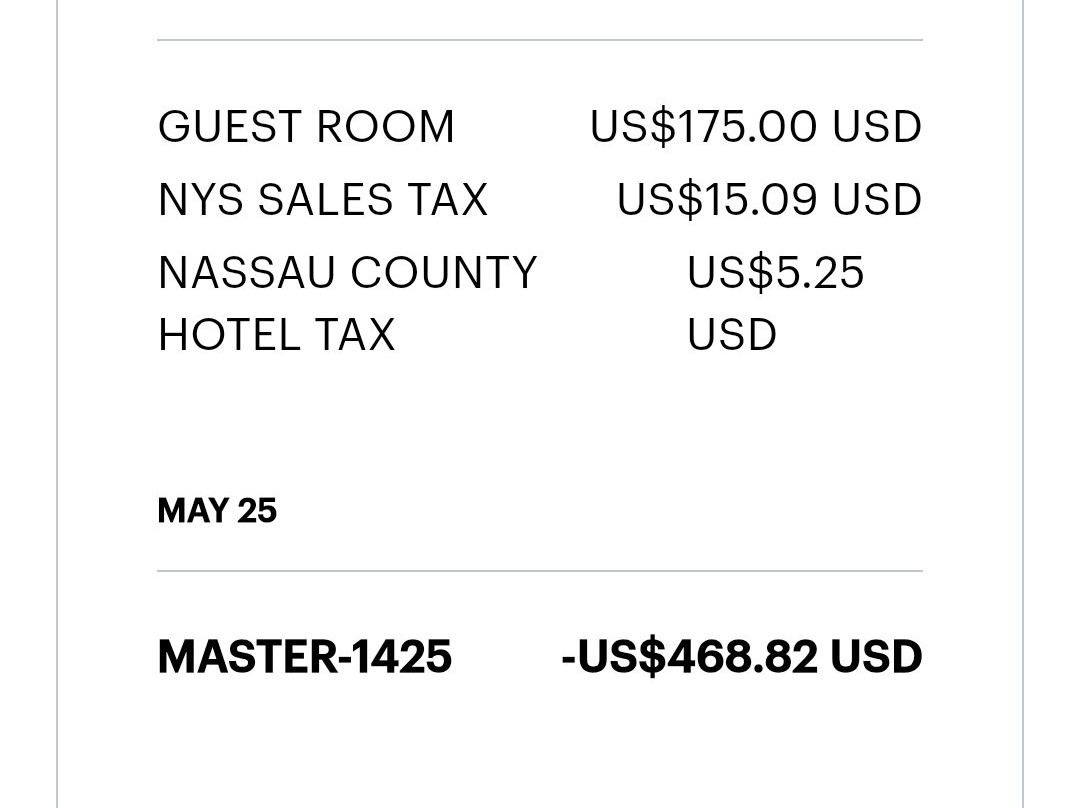Click the USD suffix after US$15.09
Screen dimensions: 1080x808
click(878, 200)
